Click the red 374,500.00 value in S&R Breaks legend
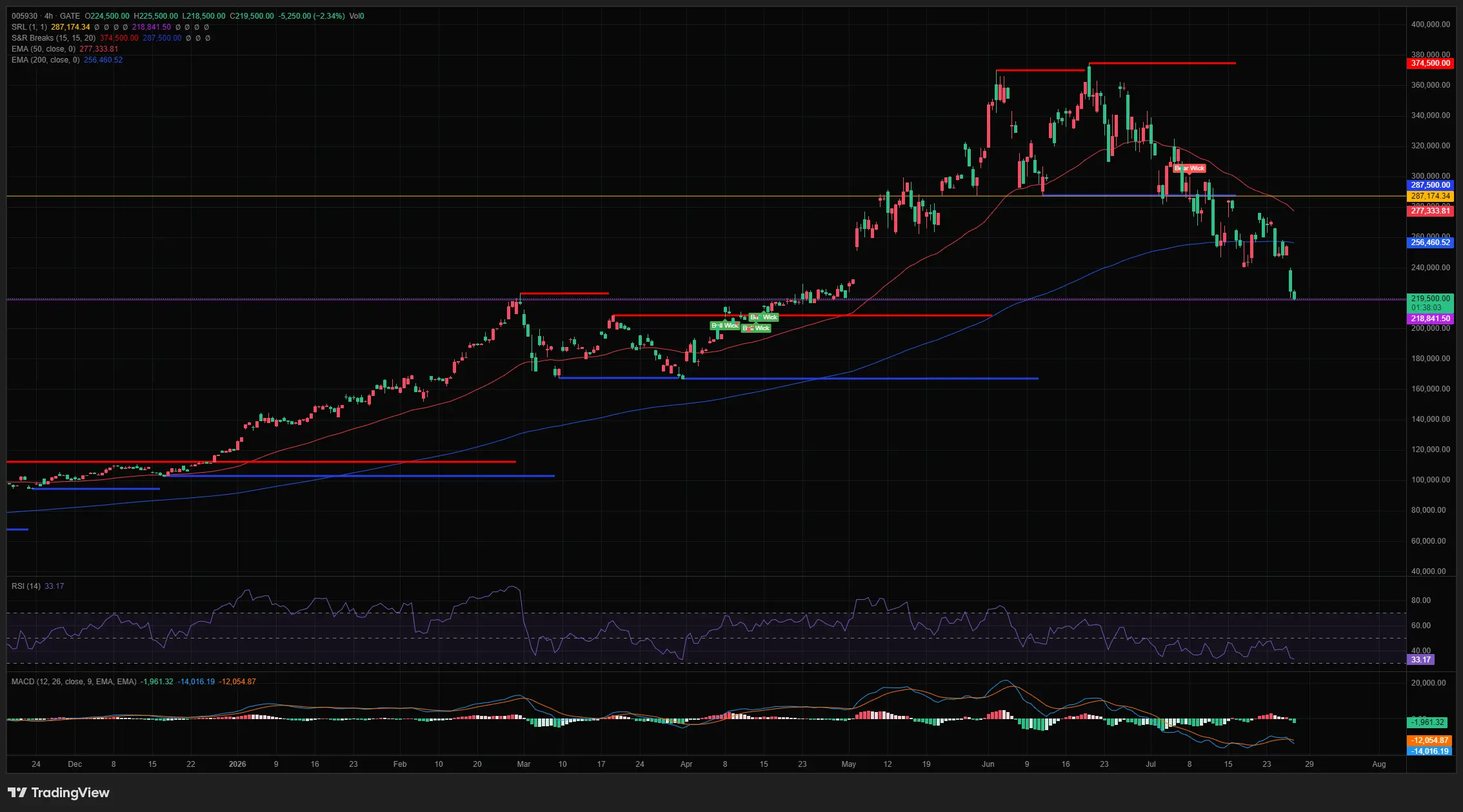1463x812 pixels. pos(119,38)
